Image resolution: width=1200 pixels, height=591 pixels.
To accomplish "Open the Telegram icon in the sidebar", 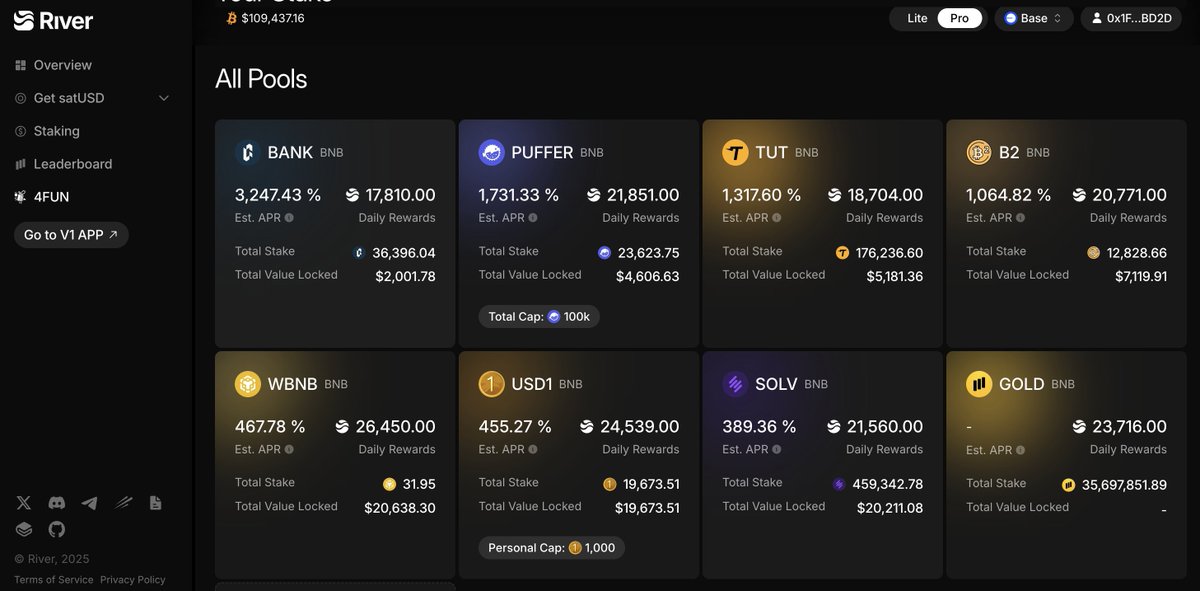I will point(90,503).
